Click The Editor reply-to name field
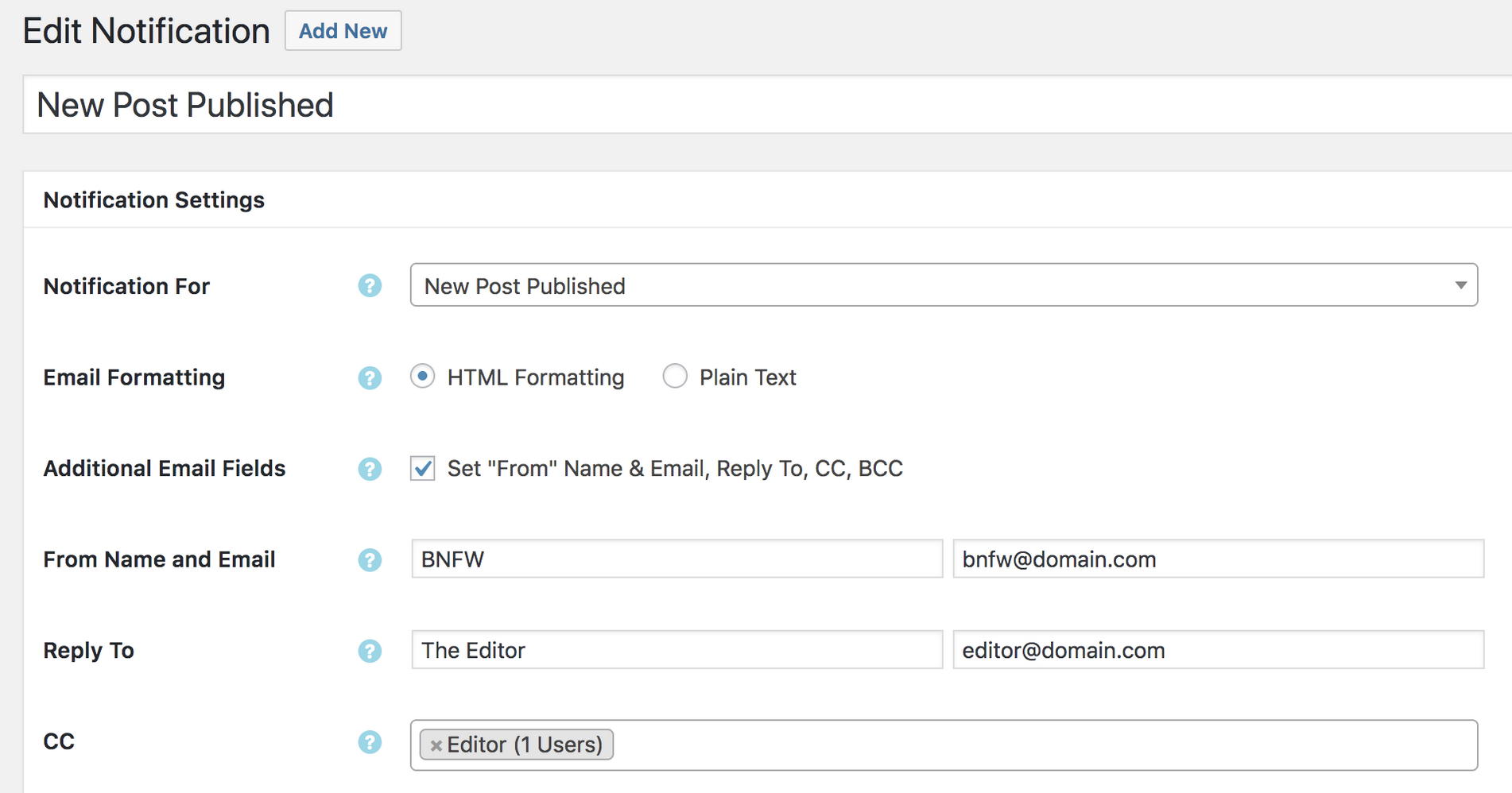 tap(677, 650)
